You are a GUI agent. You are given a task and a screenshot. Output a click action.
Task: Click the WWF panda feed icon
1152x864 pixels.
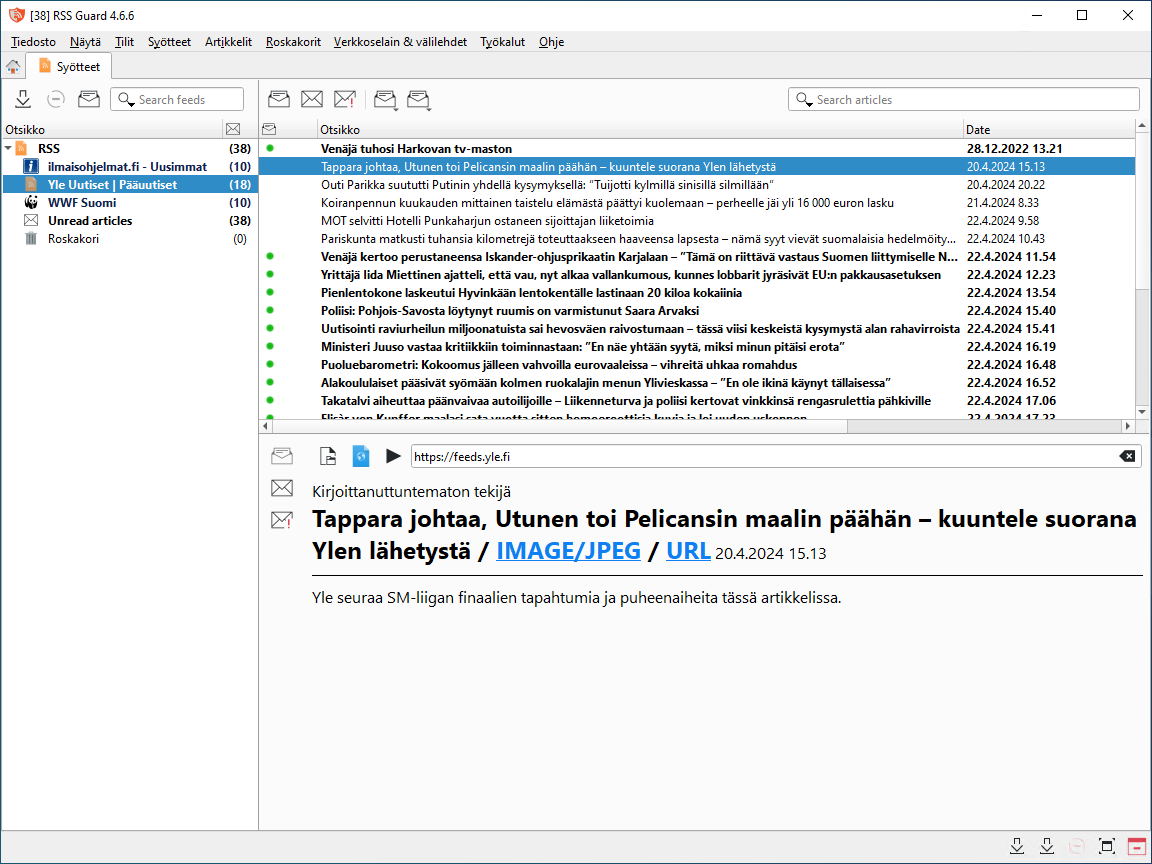click(x=31, y=203)
